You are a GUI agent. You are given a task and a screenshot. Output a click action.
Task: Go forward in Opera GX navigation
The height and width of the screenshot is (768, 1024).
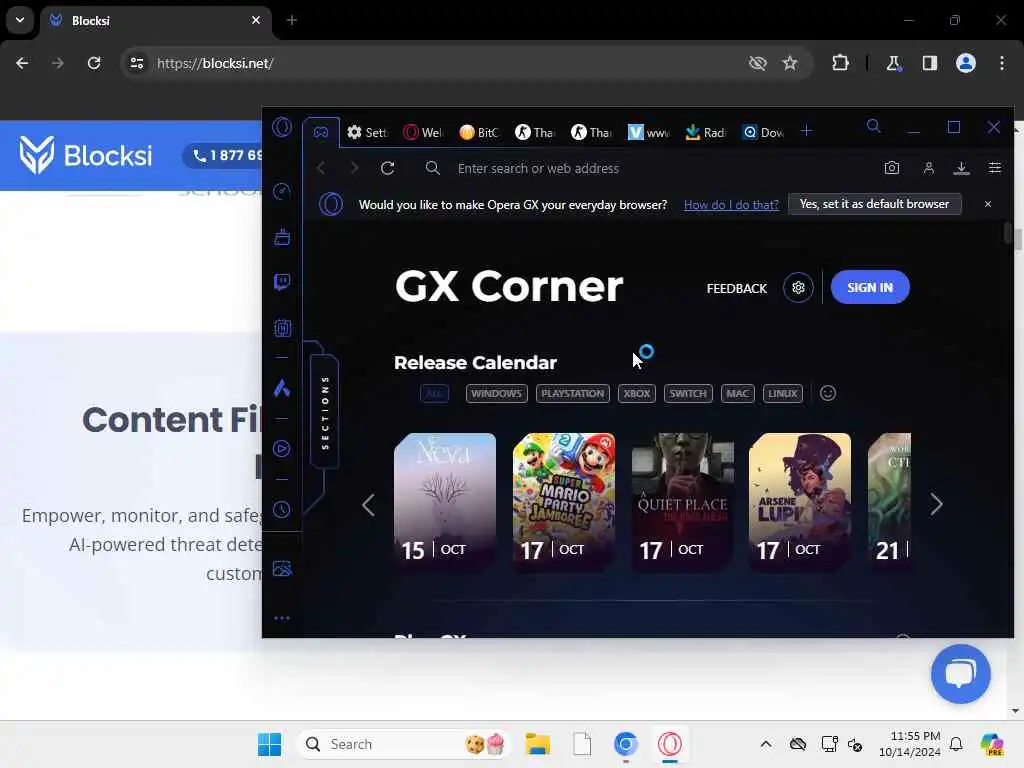(354, 168)
